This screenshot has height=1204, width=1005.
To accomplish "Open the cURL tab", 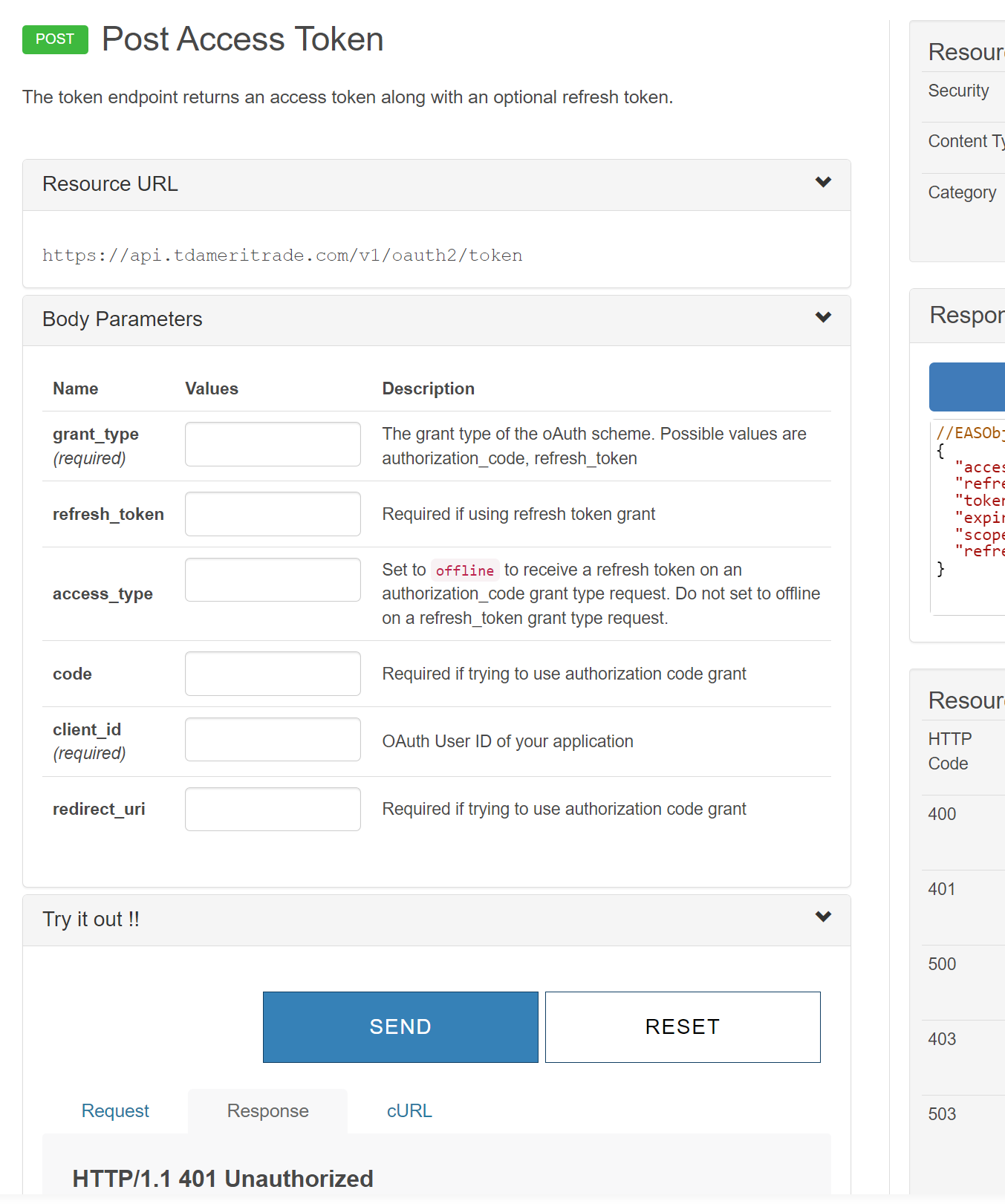I will pos(409,1111).
